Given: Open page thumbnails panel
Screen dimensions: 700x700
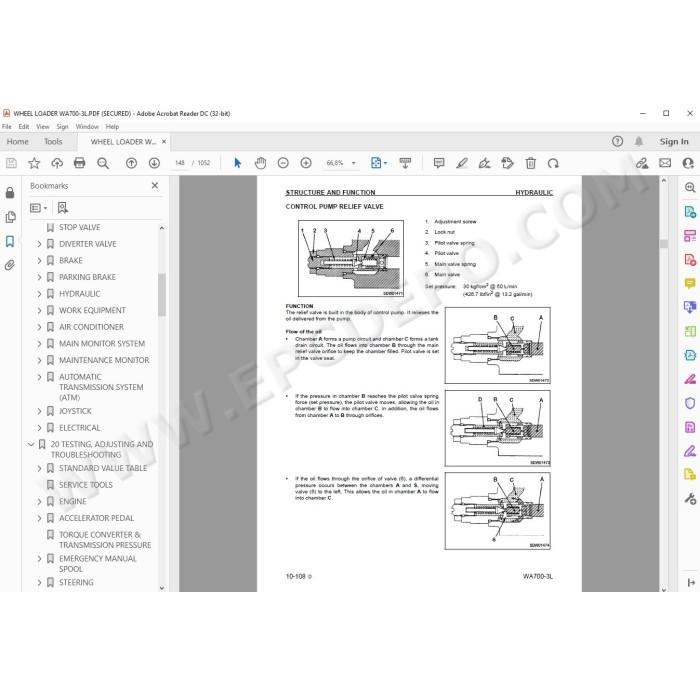Looking at the screenshot, I should pos(10,217).
